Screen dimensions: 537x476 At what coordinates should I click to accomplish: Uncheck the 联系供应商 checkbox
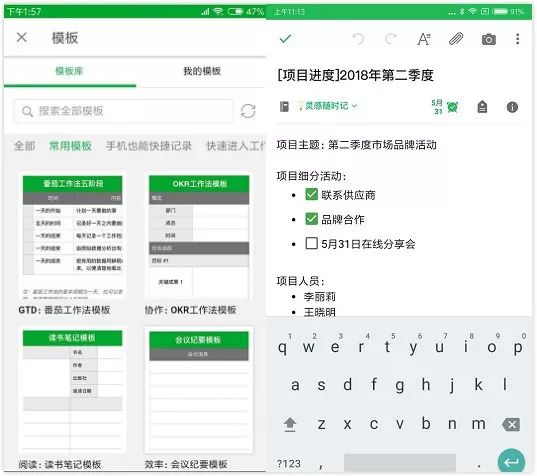click(x=311, y=194)
